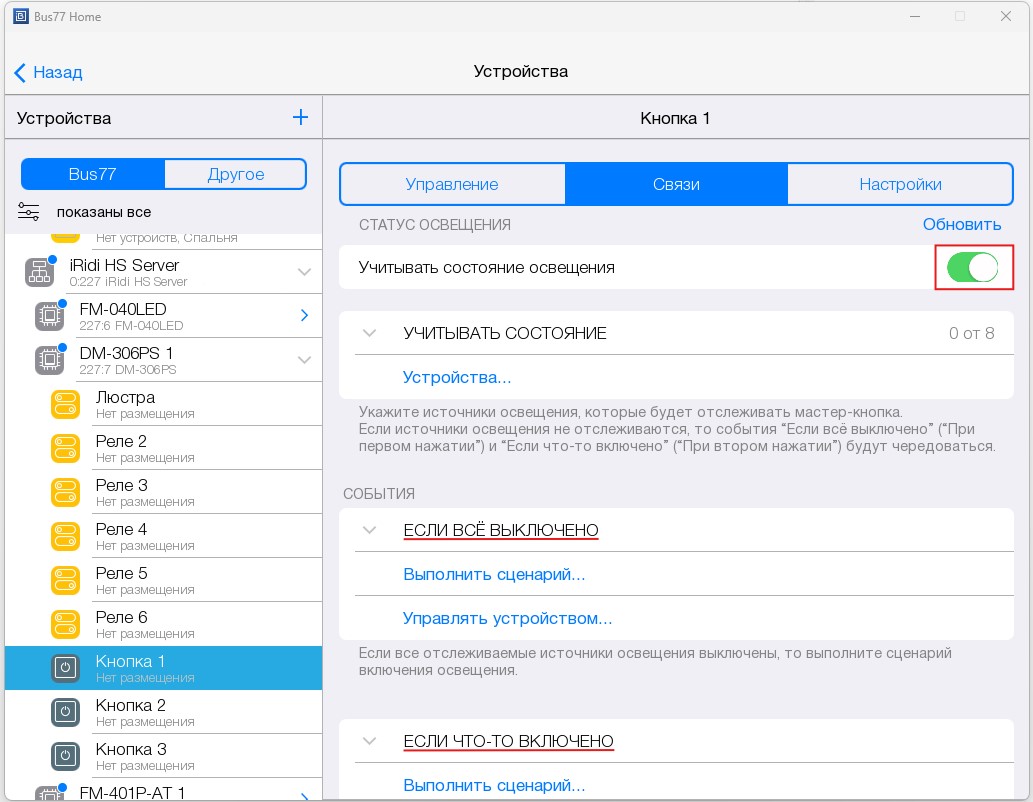Switch the device list to Bus77
Screen dimensions: 1033x802
(x=93, y=174)
